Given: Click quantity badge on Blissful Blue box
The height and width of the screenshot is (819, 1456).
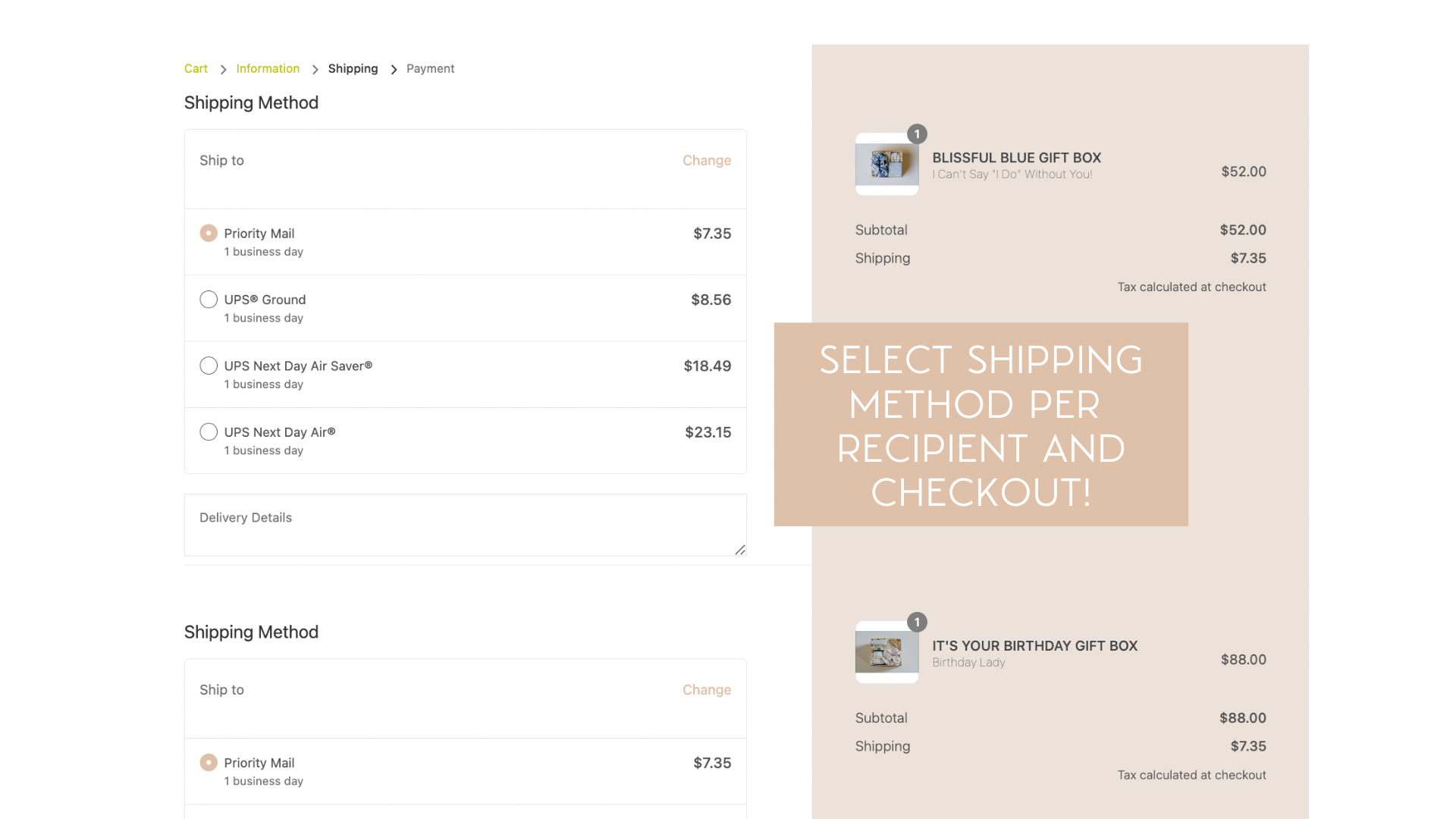Looking at the screenshot, I should [x=917, y=134].
